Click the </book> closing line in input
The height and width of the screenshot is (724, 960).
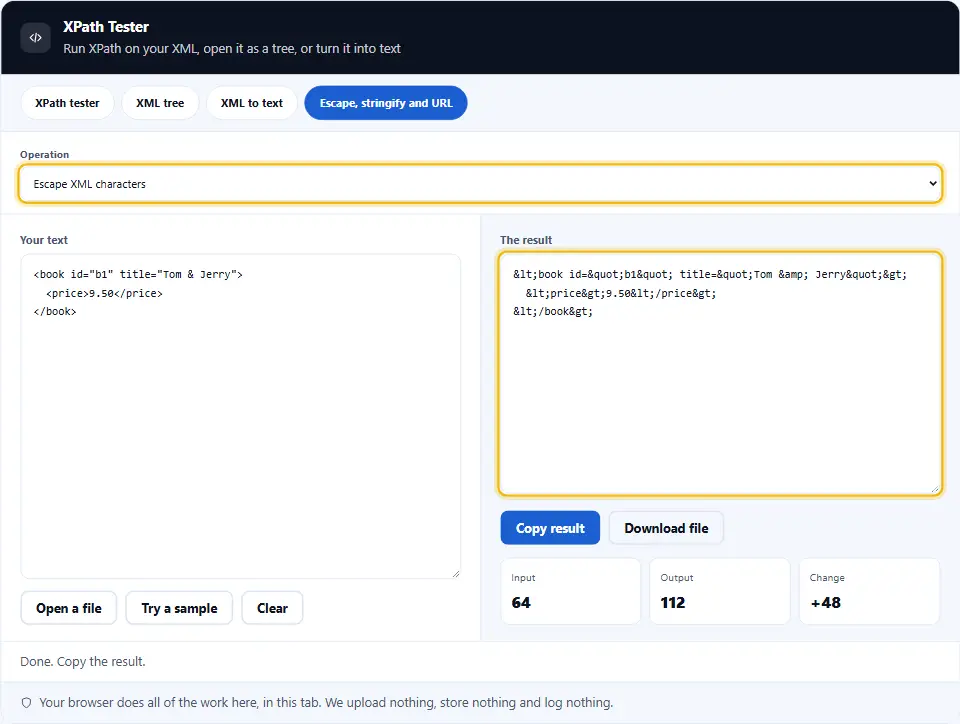(55, 312)
